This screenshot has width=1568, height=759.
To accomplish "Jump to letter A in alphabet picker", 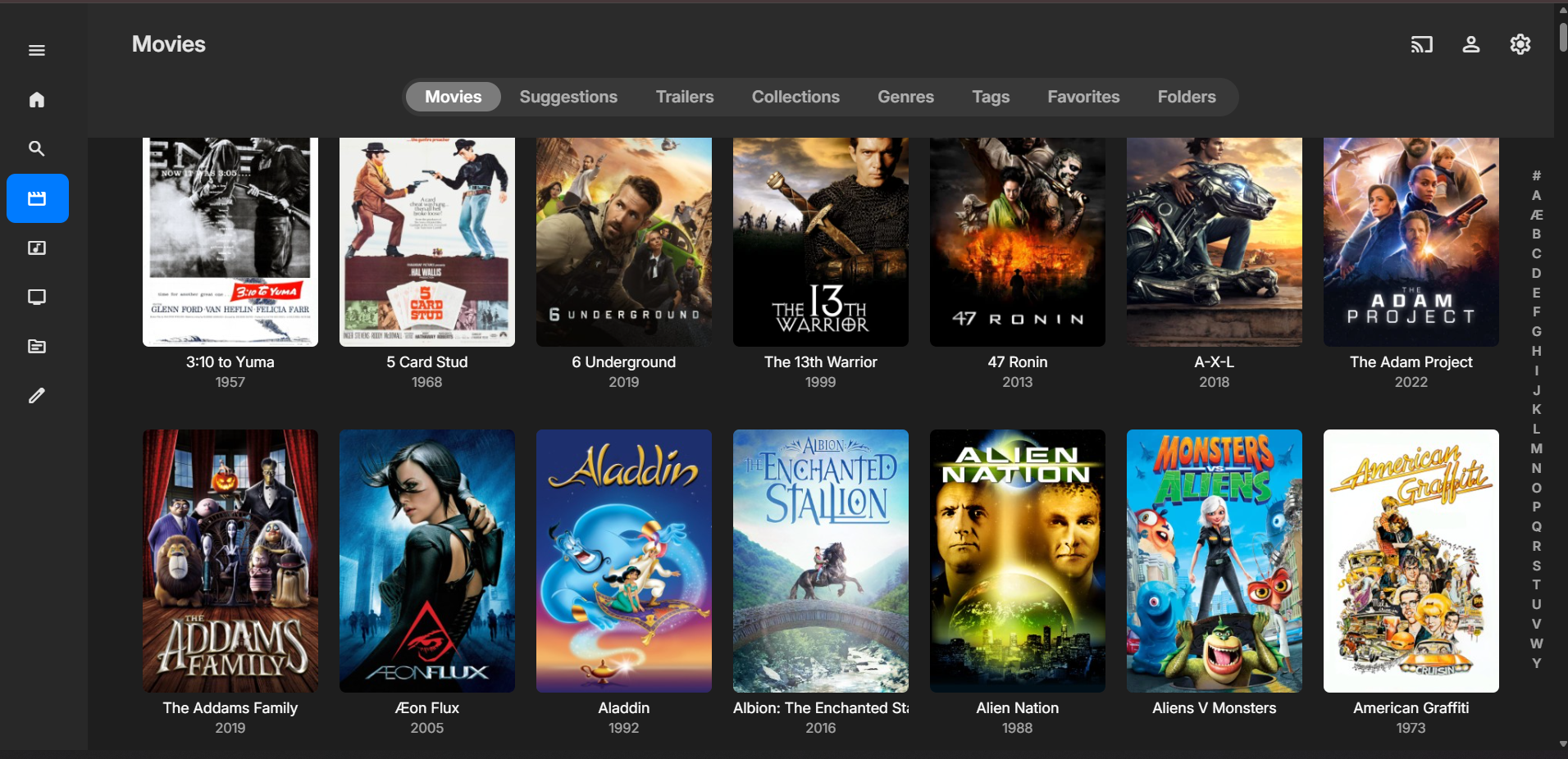I will (x=1537, y=195).
